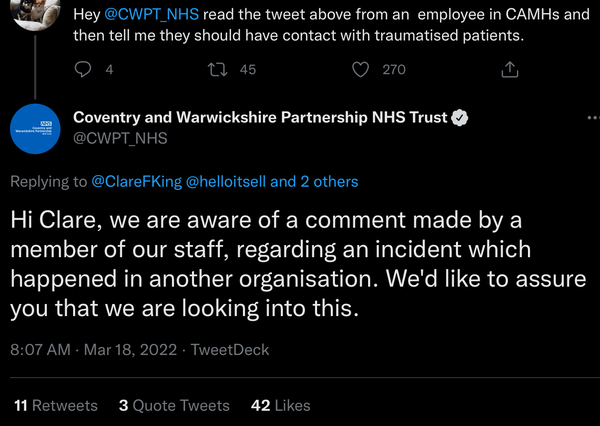The width and height of the screenshot is (600, 426).
Task: View the 11 Retweets list
Action: (56, 405)
